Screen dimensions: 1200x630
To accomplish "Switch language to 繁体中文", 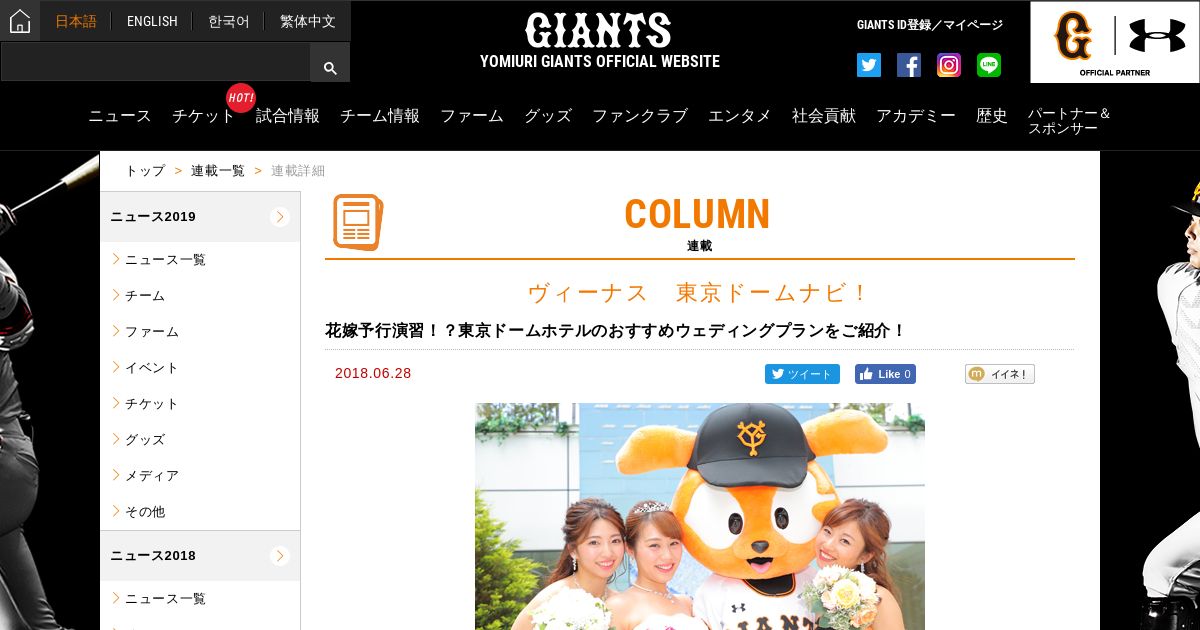I will [x=308, y=21].
